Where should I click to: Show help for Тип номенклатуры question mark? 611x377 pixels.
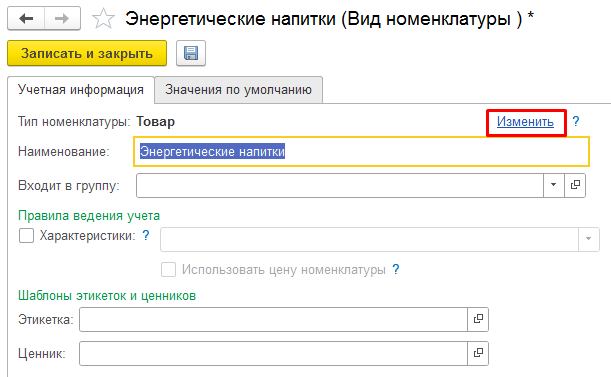pos(576,121)
